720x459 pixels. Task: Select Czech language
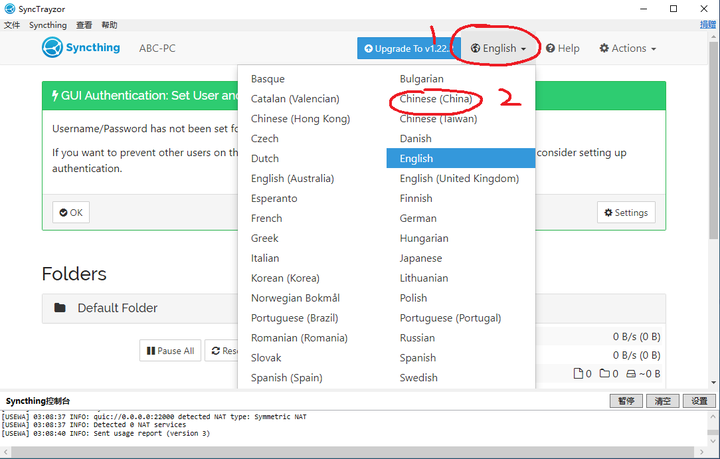pyautogui.click(x=264, y=139)
